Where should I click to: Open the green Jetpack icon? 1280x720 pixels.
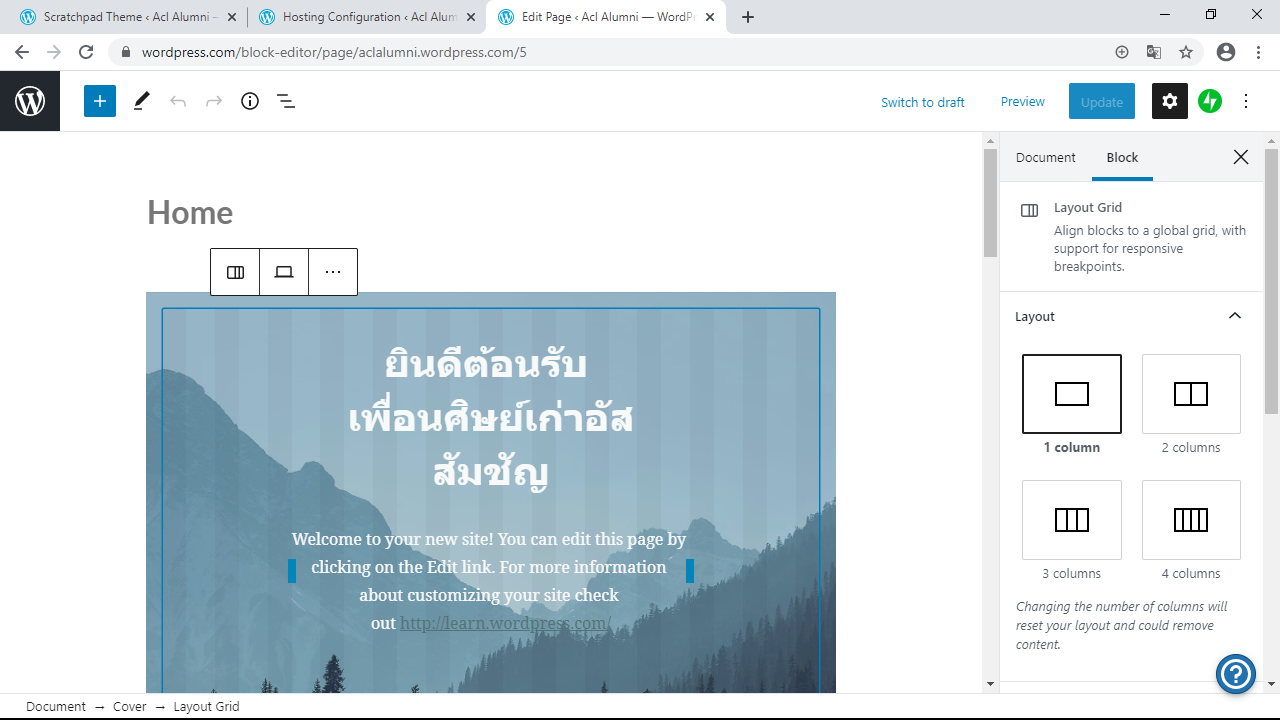(1210, 101)
